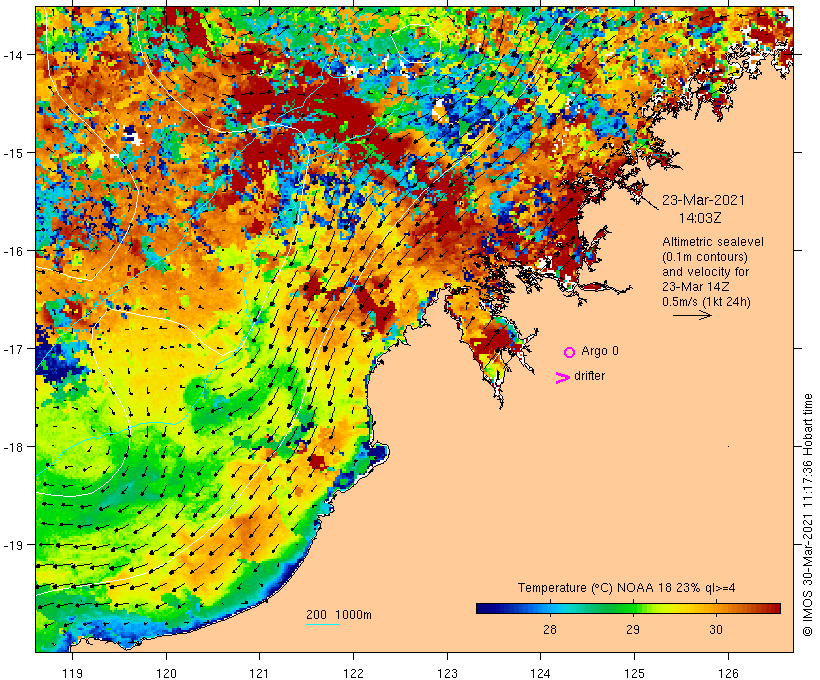Click the colorbar value 28 label
Image resolution: width=820 pixels, height=680 pixels.
click(550, 629)
